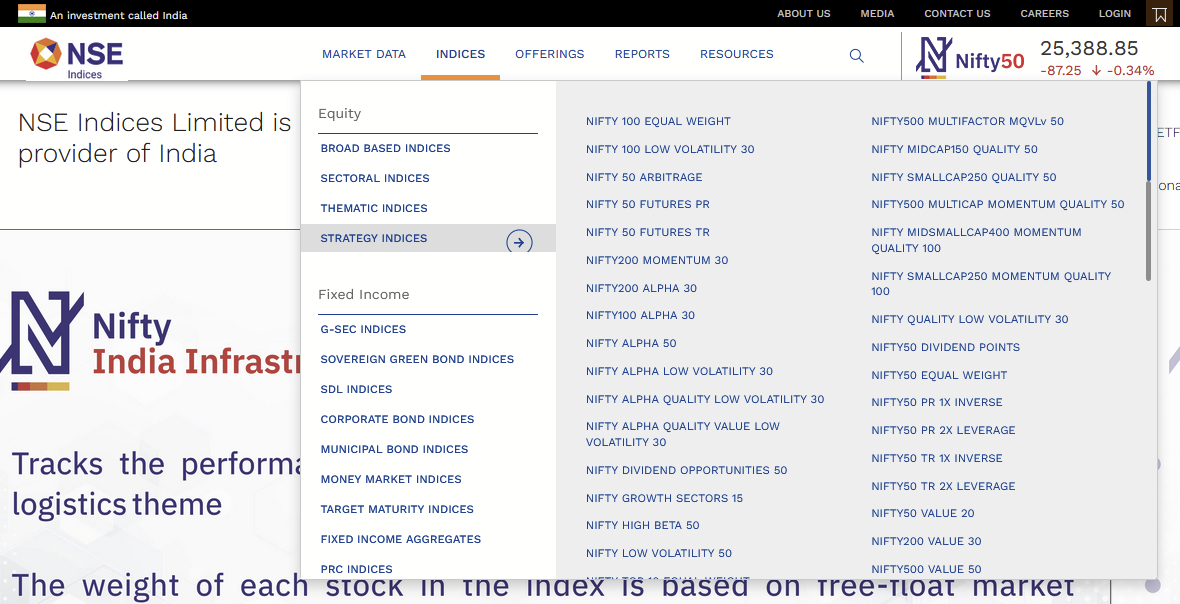Click the Nifty50 logo in header
The image size is (1180, 604).
(x=972, y=58)
